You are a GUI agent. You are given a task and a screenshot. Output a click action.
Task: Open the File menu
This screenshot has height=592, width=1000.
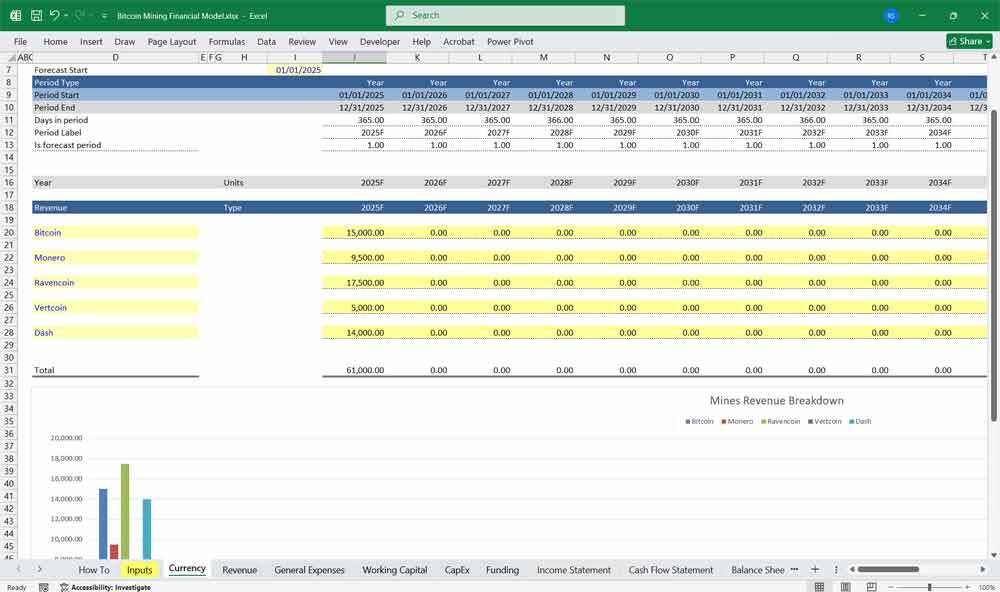click(x=20, y=41)
